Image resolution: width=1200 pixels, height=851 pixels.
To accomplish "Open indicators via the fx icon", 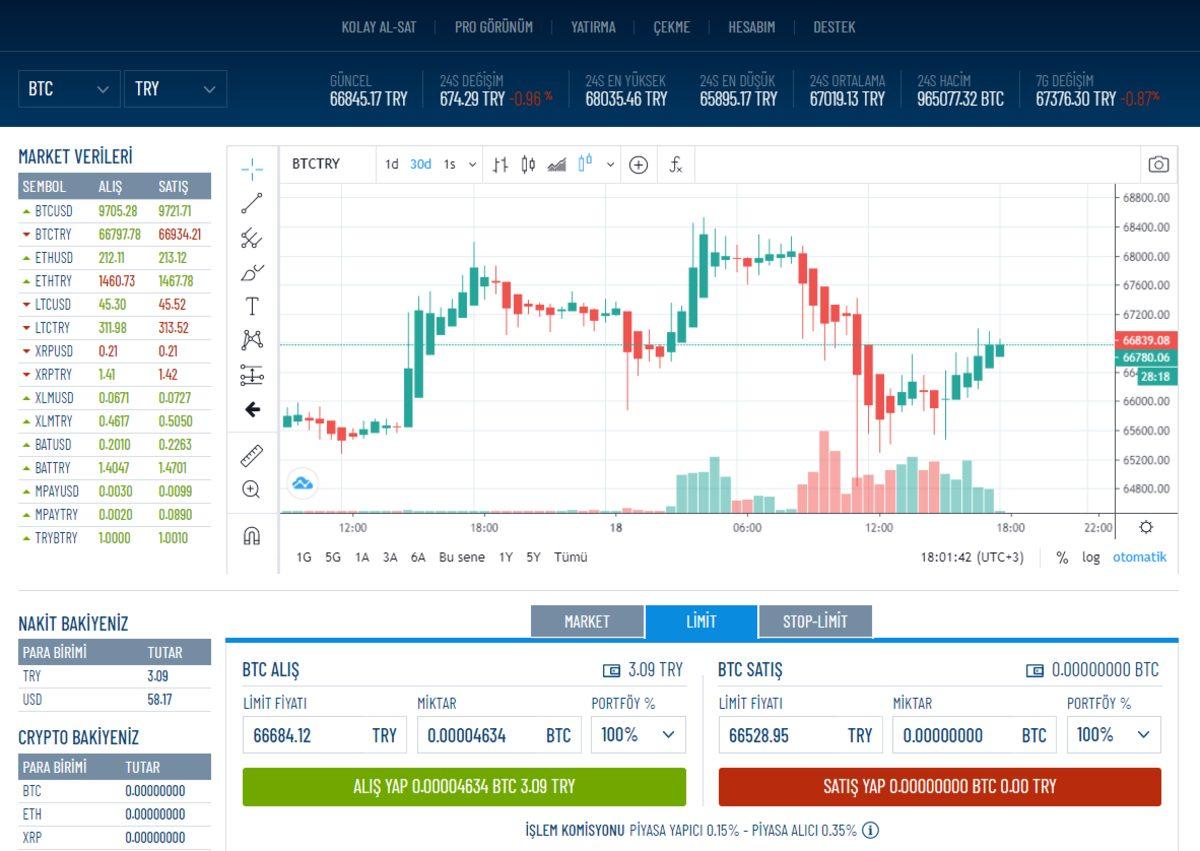I will click(675, 164).
